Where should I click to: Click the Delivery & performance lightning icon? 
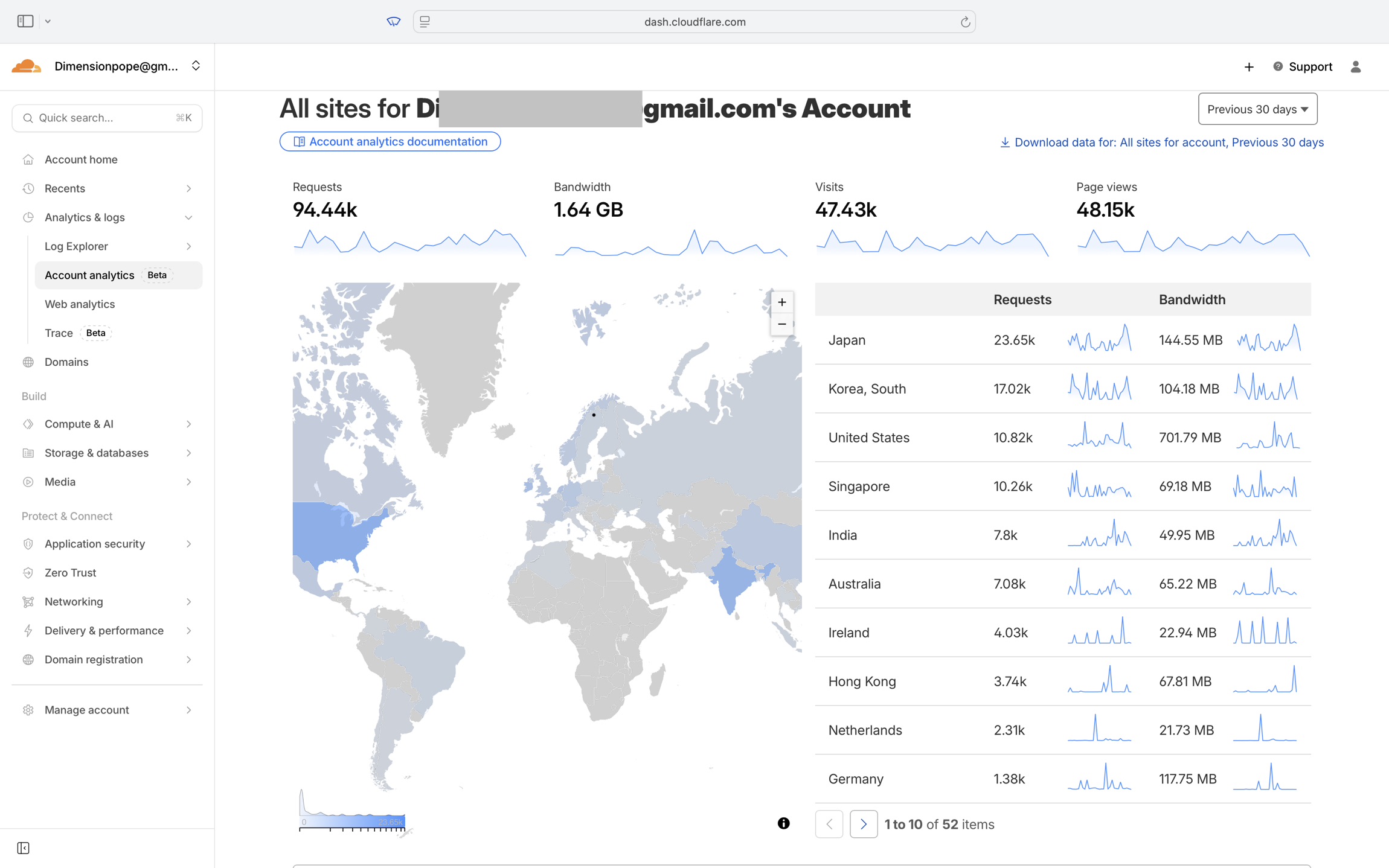[x=28, y=631]
